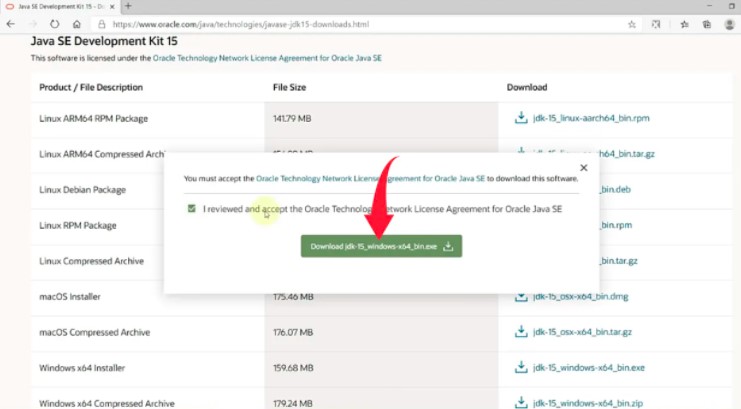This screenshot has width=741, height=409.
Task: Click download icon beside jdk-15_osx-x64_bin.tar.gz
Action: (x=520, y=332)
